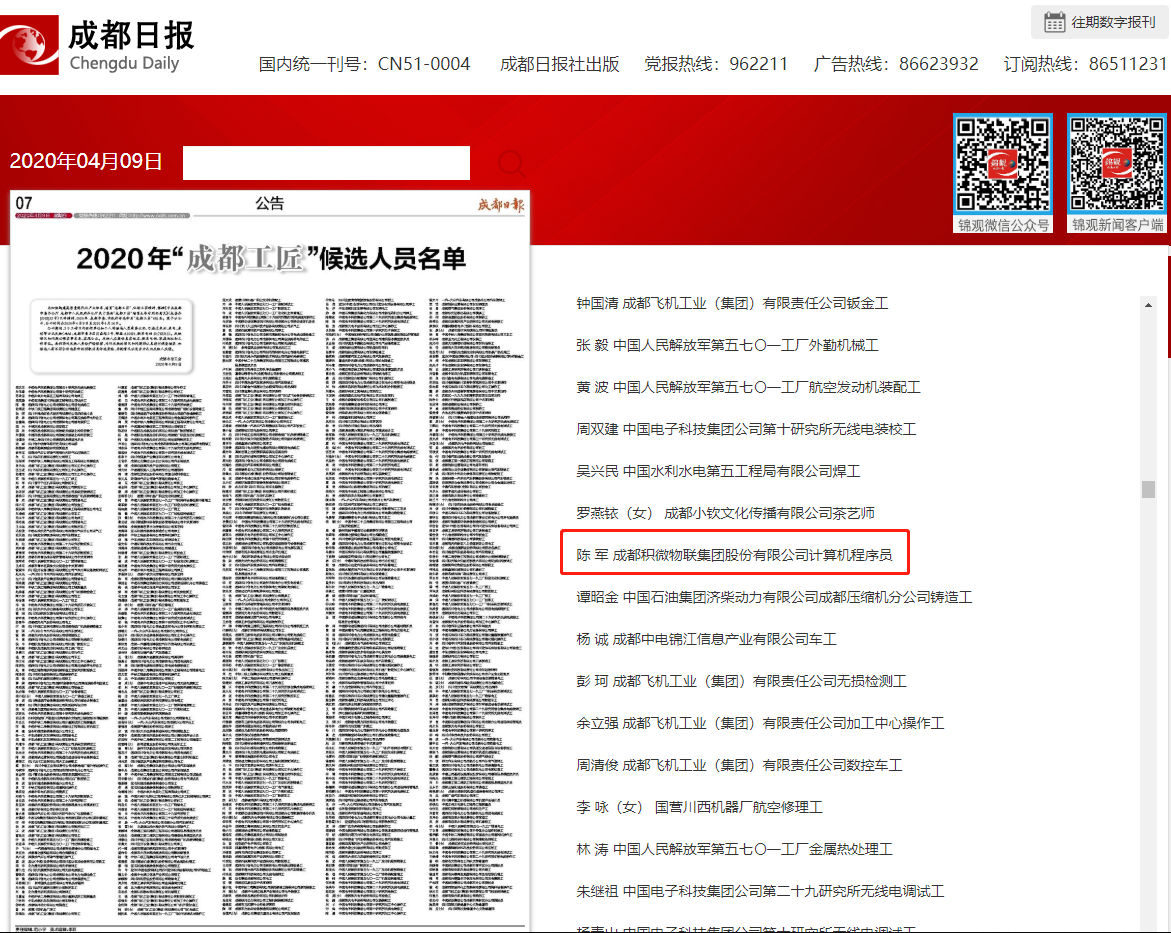The height and width of the screenshot is (933, 1171).
Task: Click the Chengdu Daily globe logo
Action: click(28, 45)
